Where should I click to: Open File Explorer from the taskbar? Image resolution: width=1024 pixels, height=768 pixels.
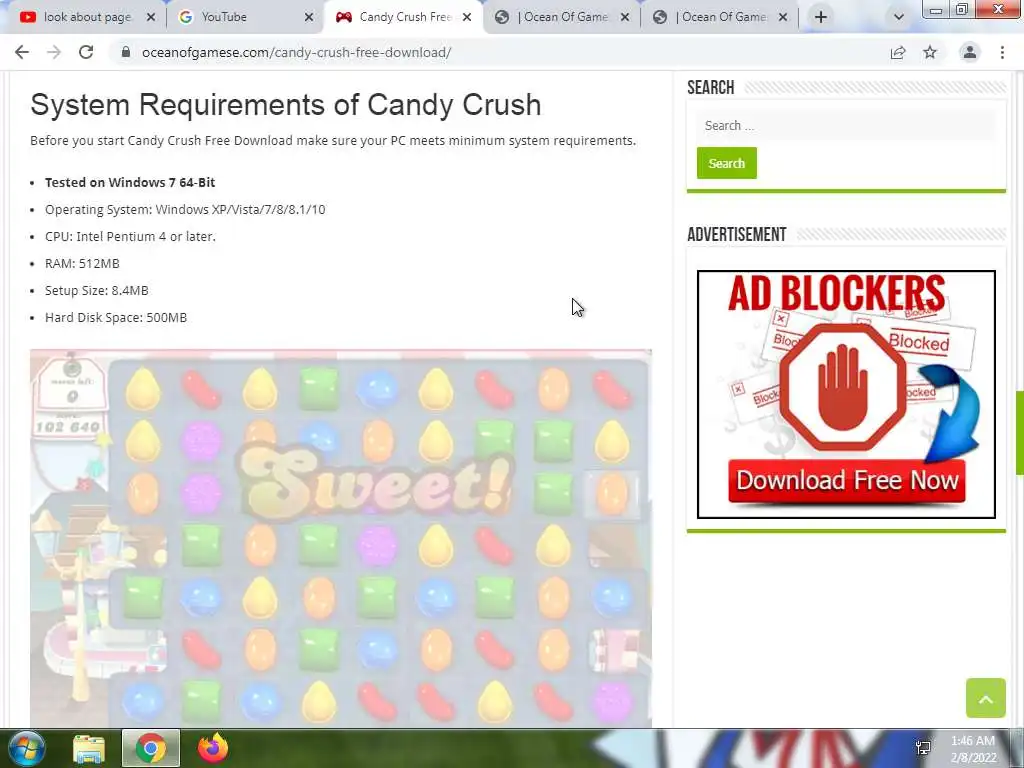coord(89,749)
